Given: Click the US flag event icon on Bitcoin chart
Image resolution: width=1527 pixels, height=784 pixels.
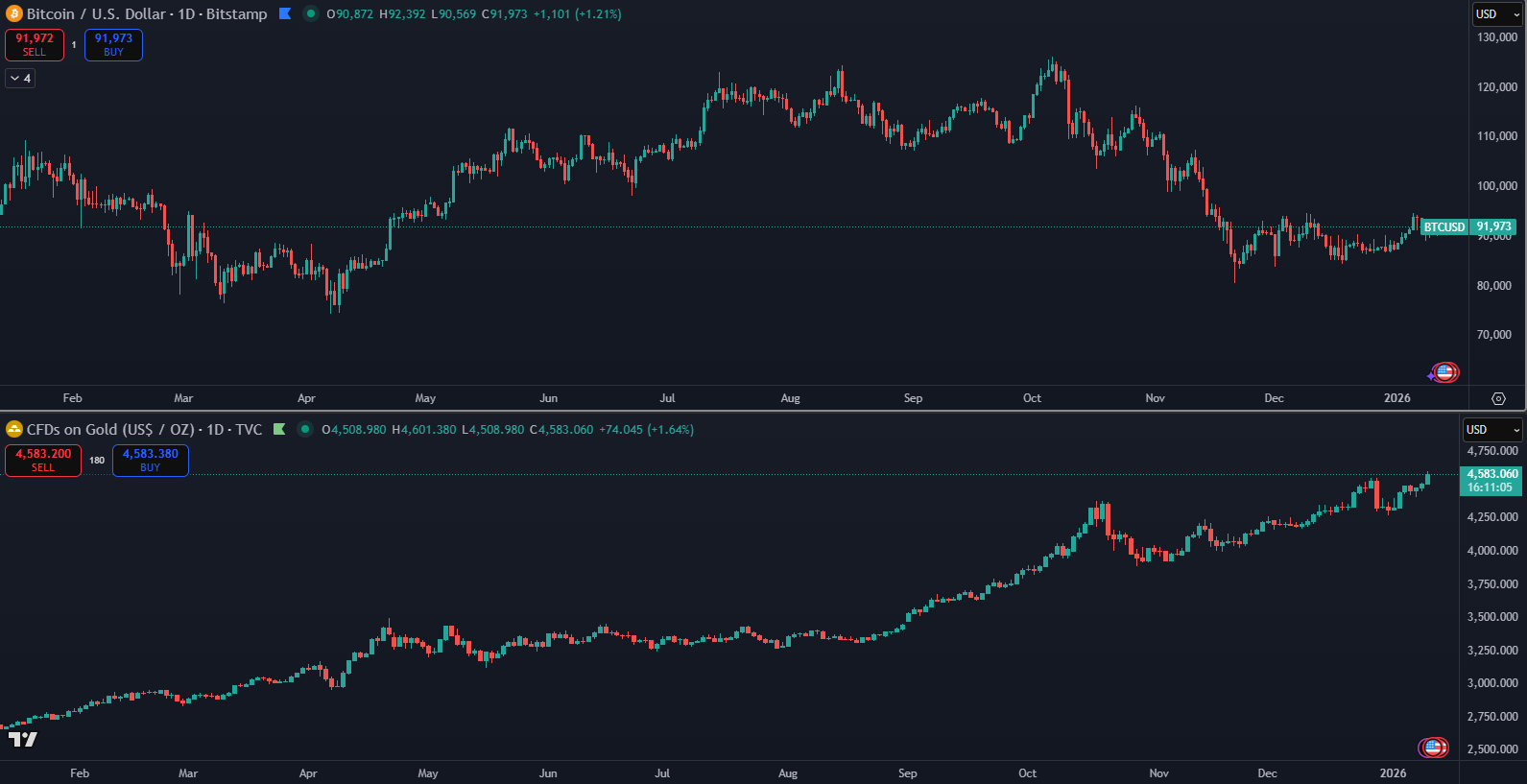Looking at the screenshot, I should [x=1444, y=372].
